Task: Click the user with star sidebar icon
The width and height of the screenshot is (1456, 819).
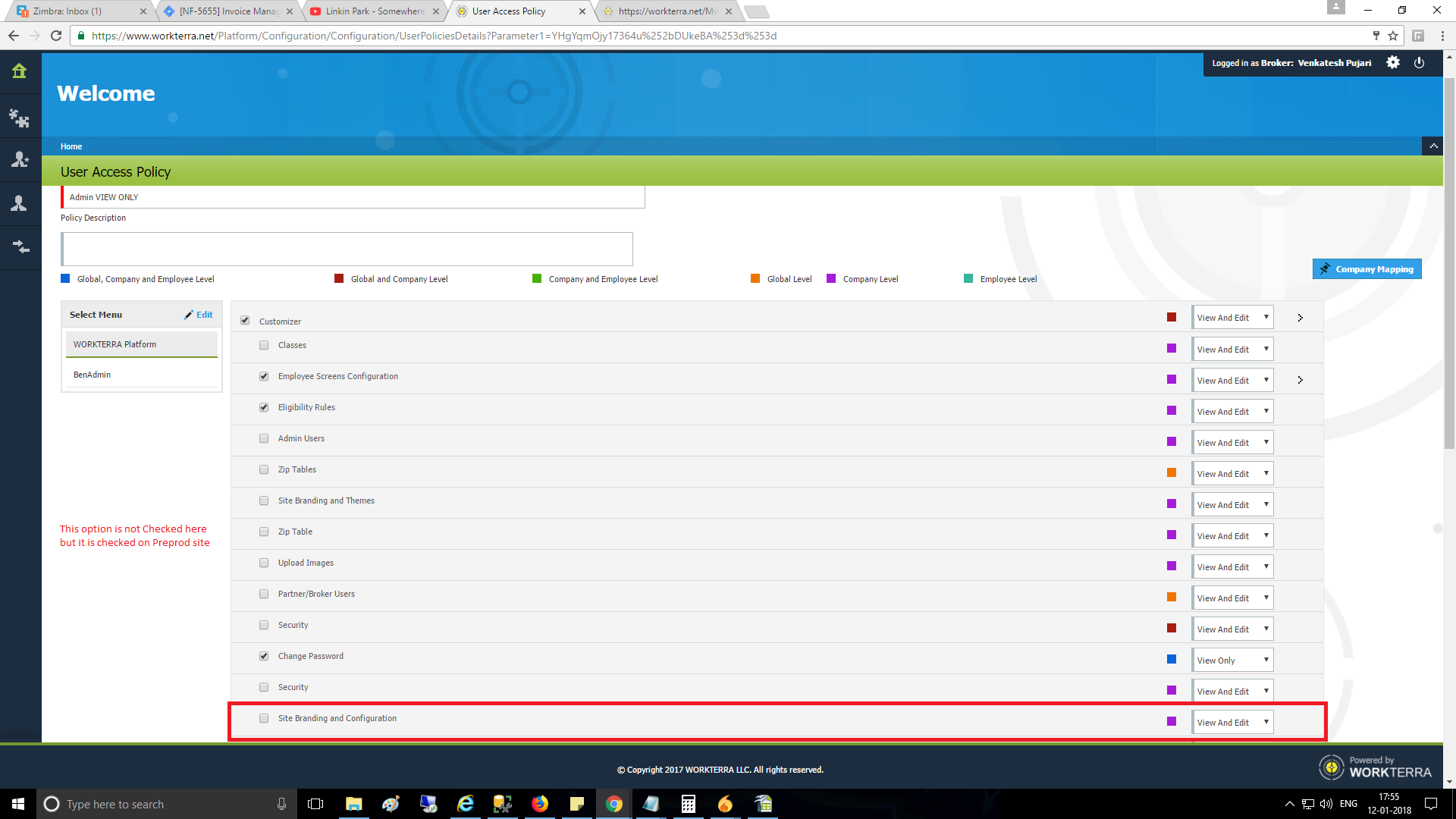Action: (x=20, y=159)
